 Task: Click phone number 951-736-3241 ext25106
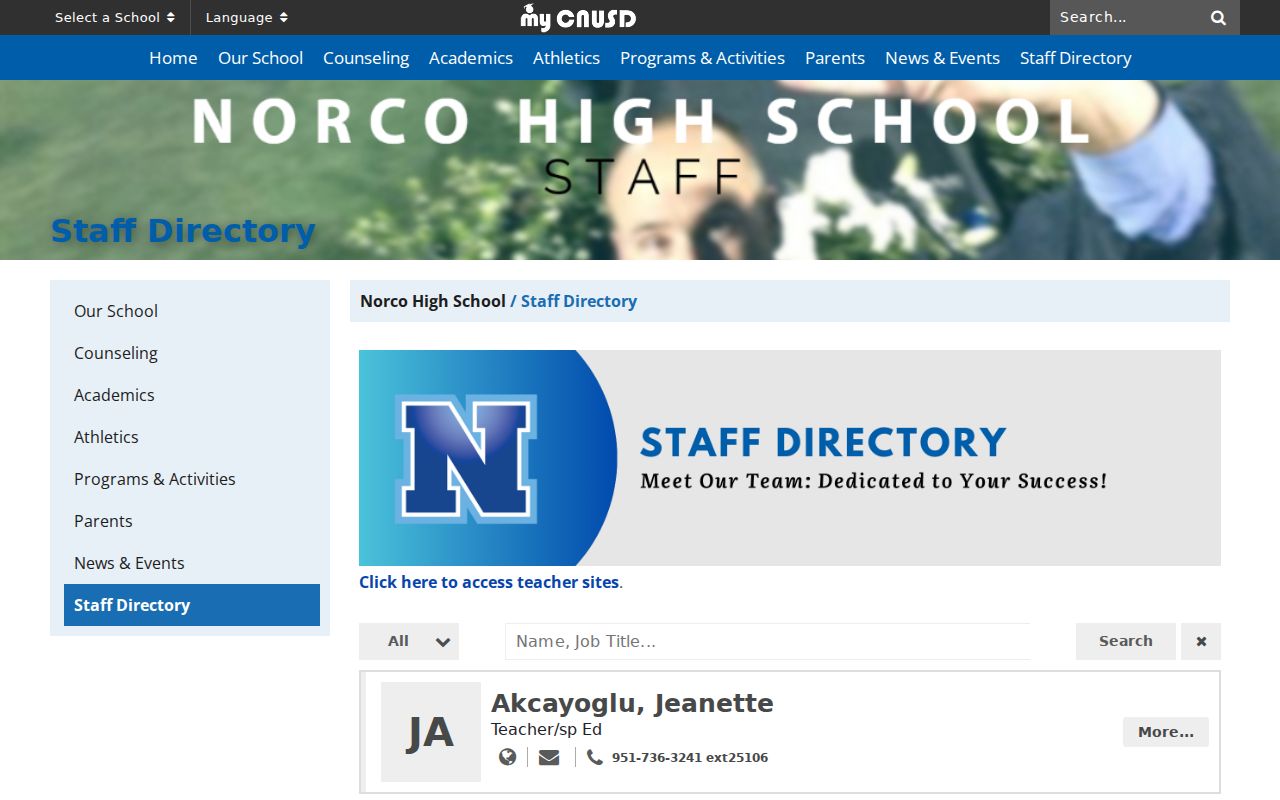click(x=690, y=757)
